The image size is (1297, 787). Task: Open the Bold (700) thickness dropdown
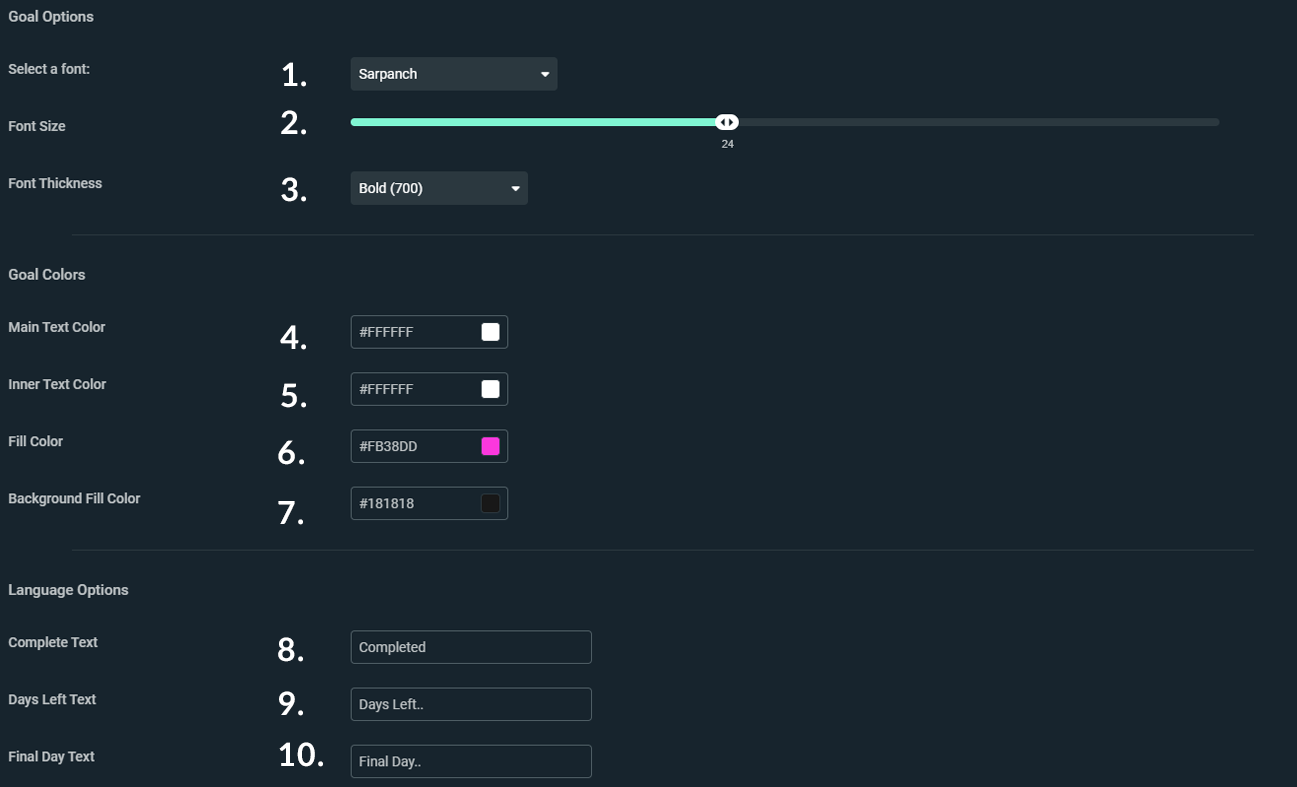pyautogui.click(x=439, y=188)
